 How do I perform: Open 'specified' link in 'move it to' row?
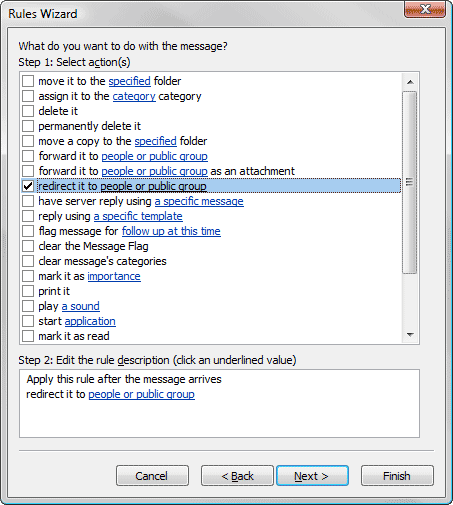click(x=130, y=81)
